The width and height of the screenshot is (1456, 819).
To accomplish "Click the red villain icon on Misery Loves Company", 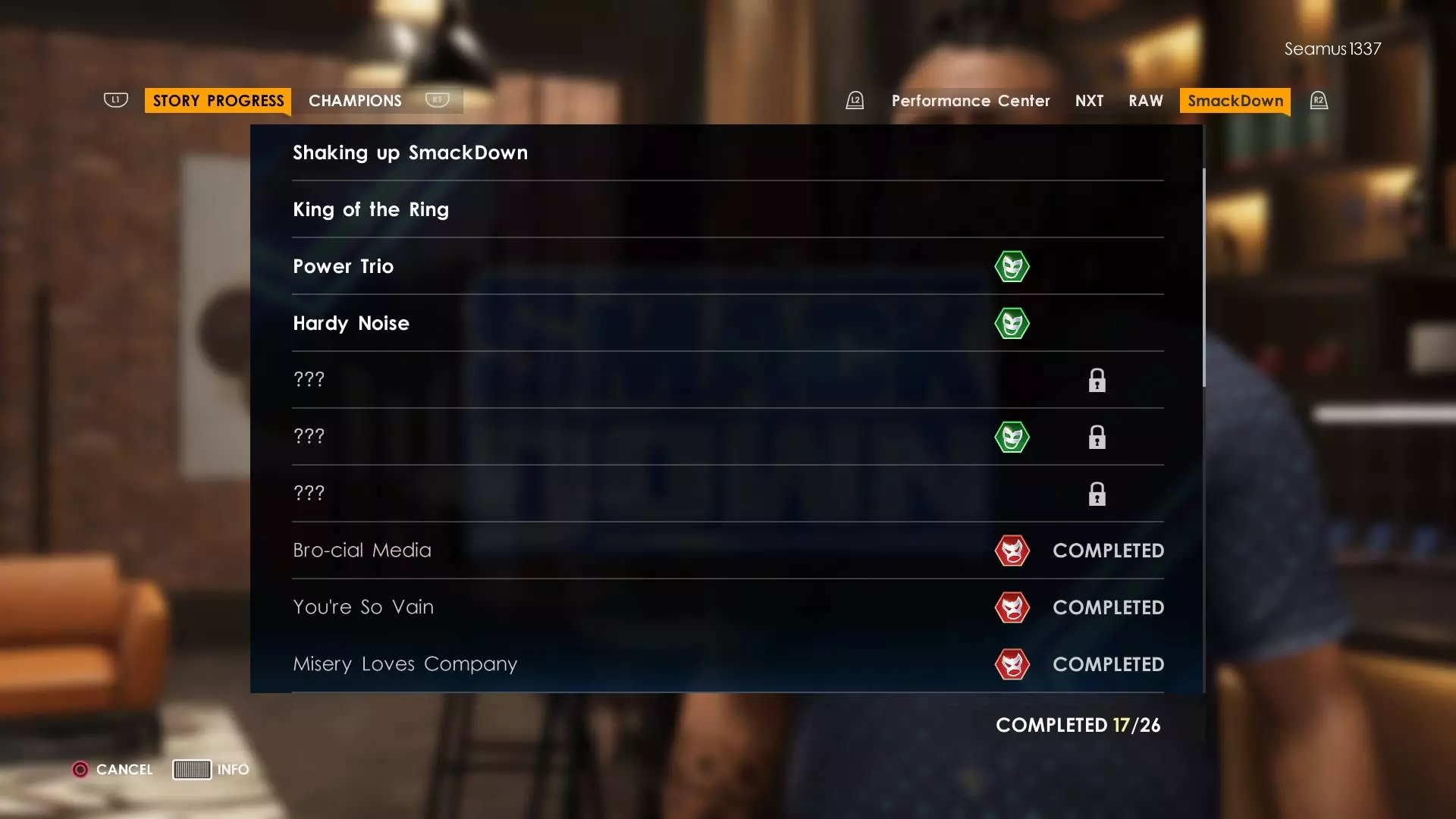I will (x=1012, y=663).
